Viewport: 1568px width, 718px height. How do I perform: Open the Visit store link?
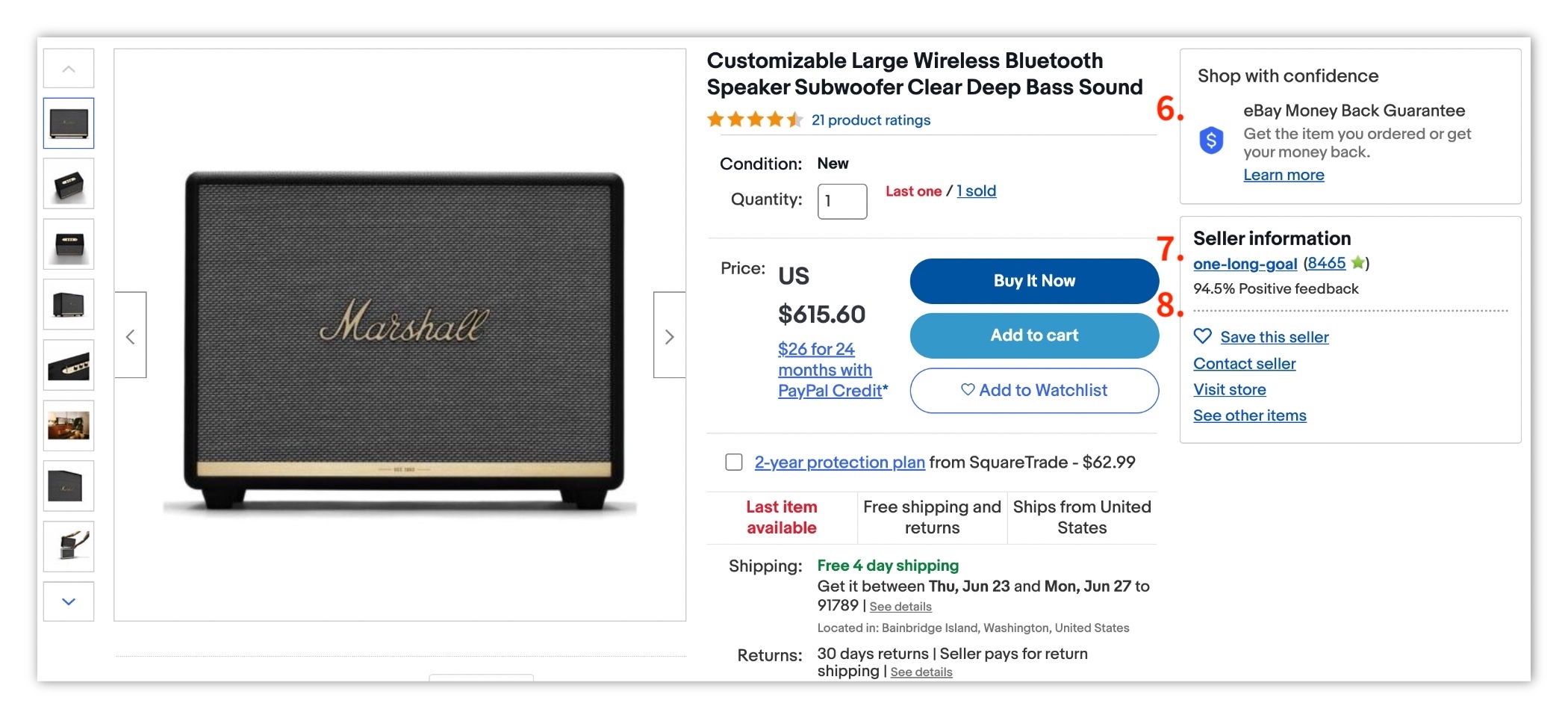pos(1229,390)
